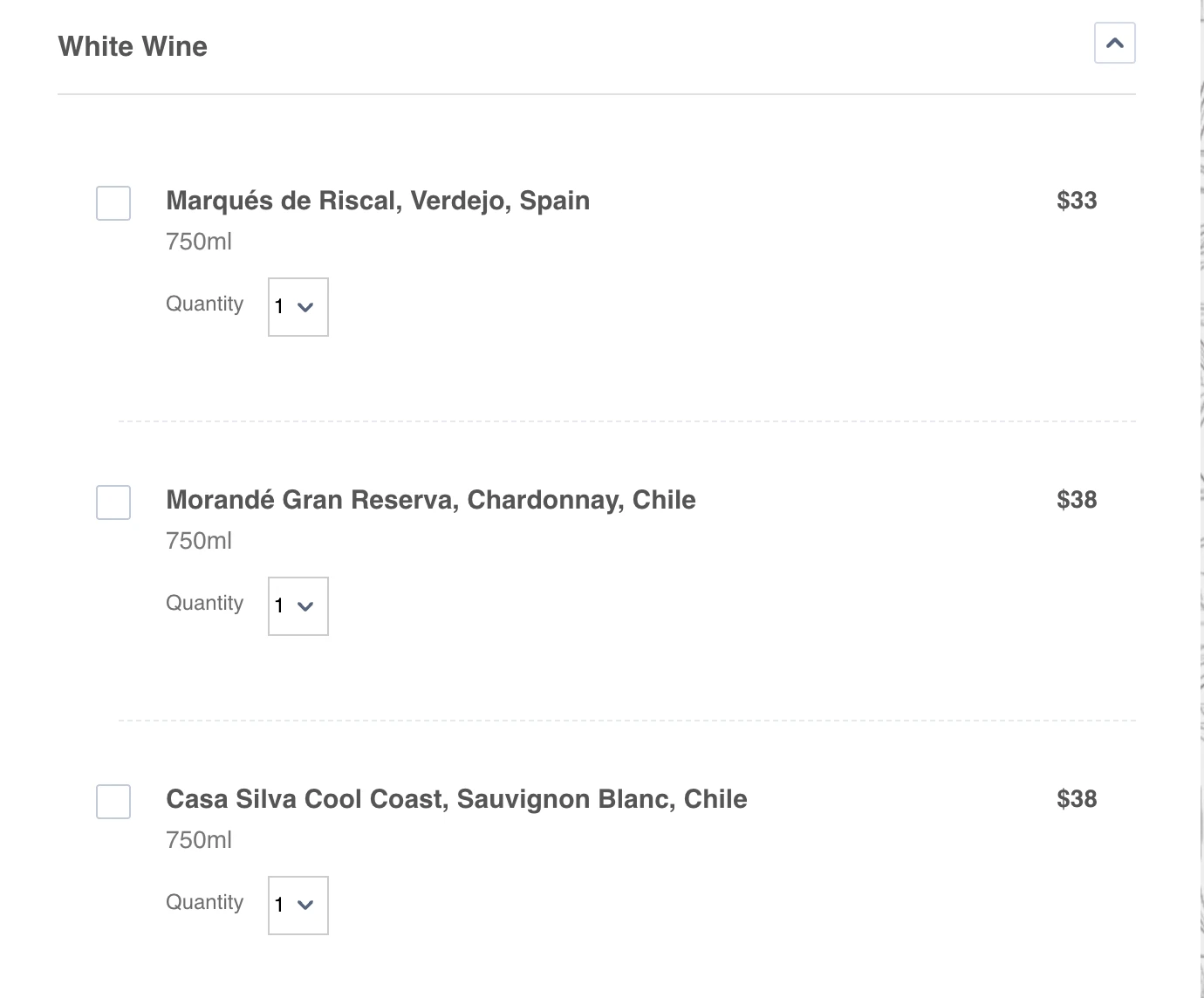The image size is (1204, 998).
Task: Click the Quantity label for Sauvignon Blanc
Action: tap(204, 902)
